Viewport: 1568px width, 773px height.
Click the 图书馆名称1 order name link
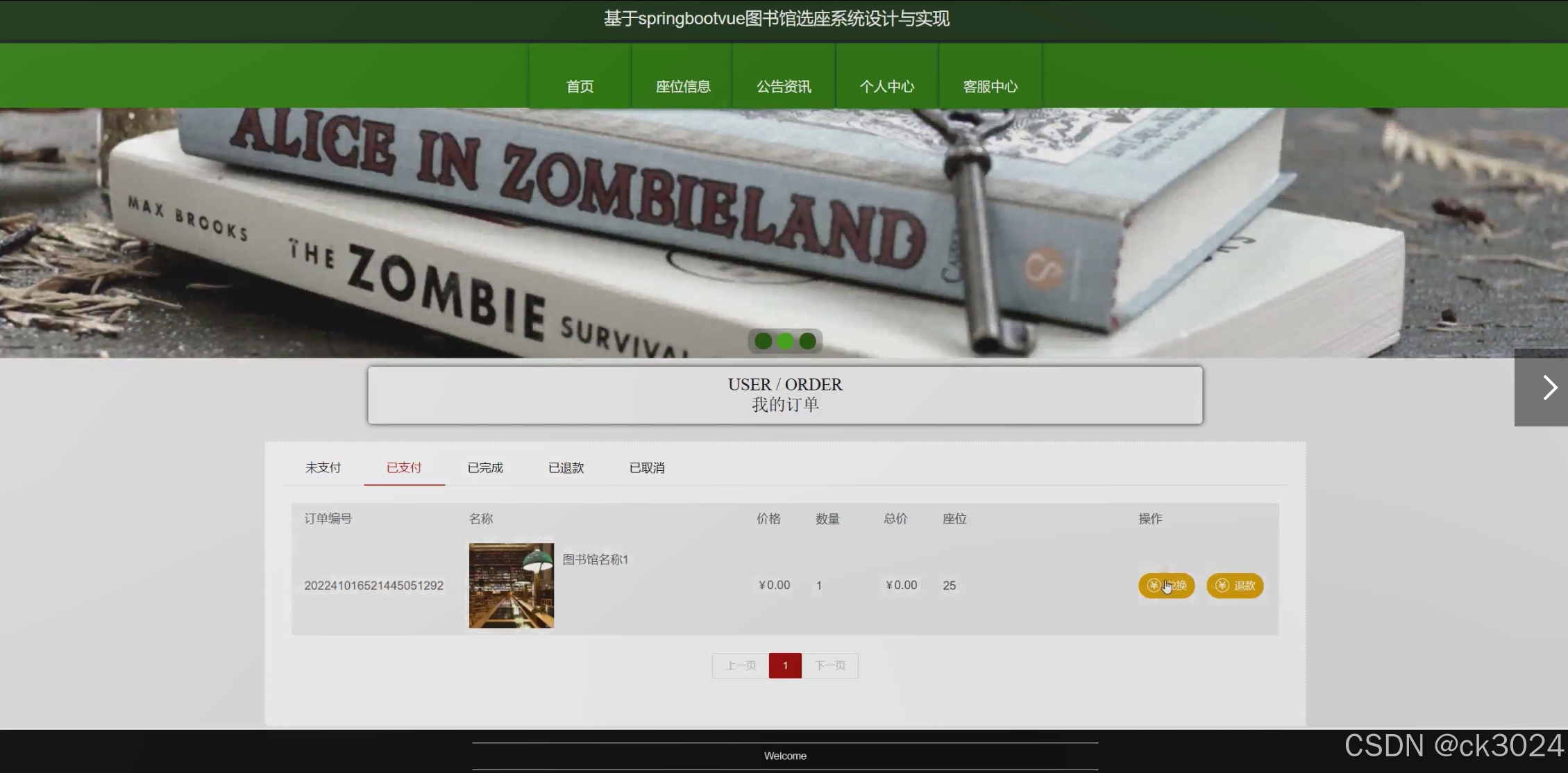pos(595,560)
